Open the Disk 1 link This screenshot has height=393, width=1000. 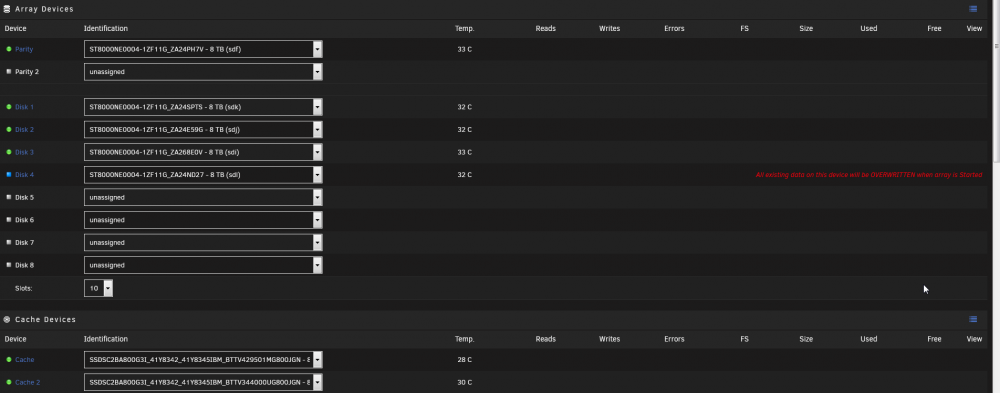click(24, 107)
